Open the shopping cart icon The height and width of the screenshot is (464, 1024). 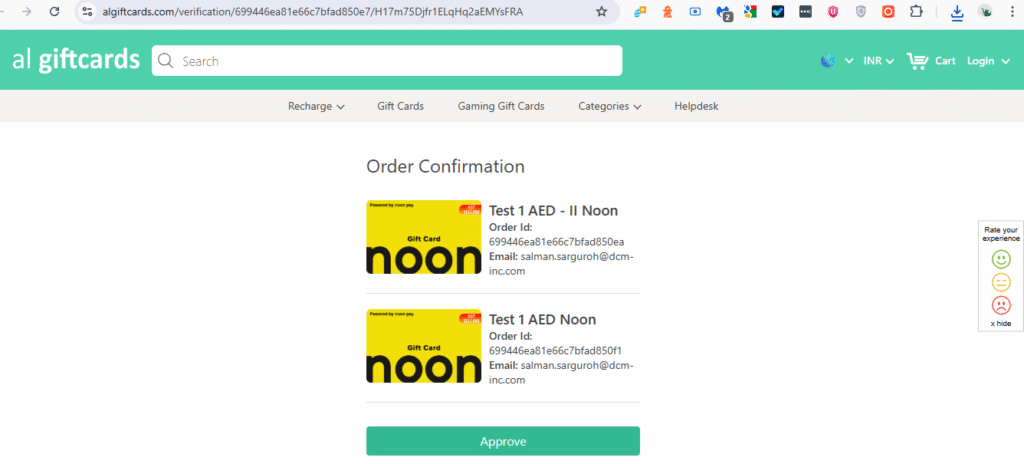(916, 61)
